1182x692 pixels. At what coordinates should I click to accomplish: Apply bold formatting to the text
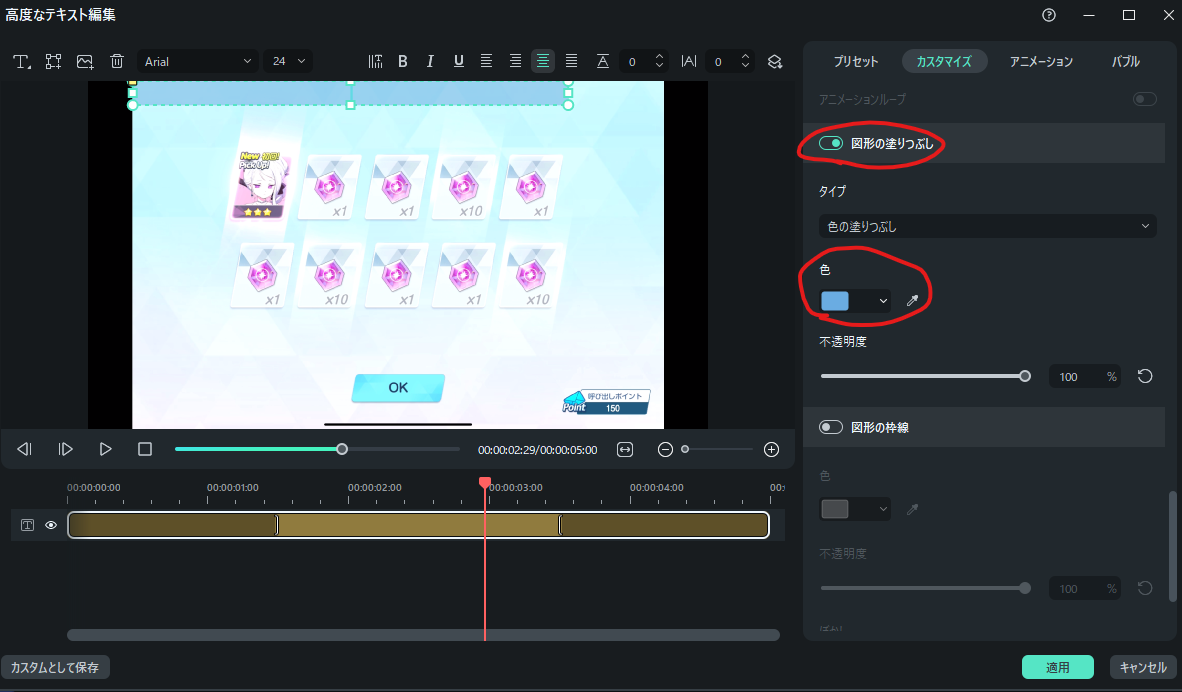point(403,61)
